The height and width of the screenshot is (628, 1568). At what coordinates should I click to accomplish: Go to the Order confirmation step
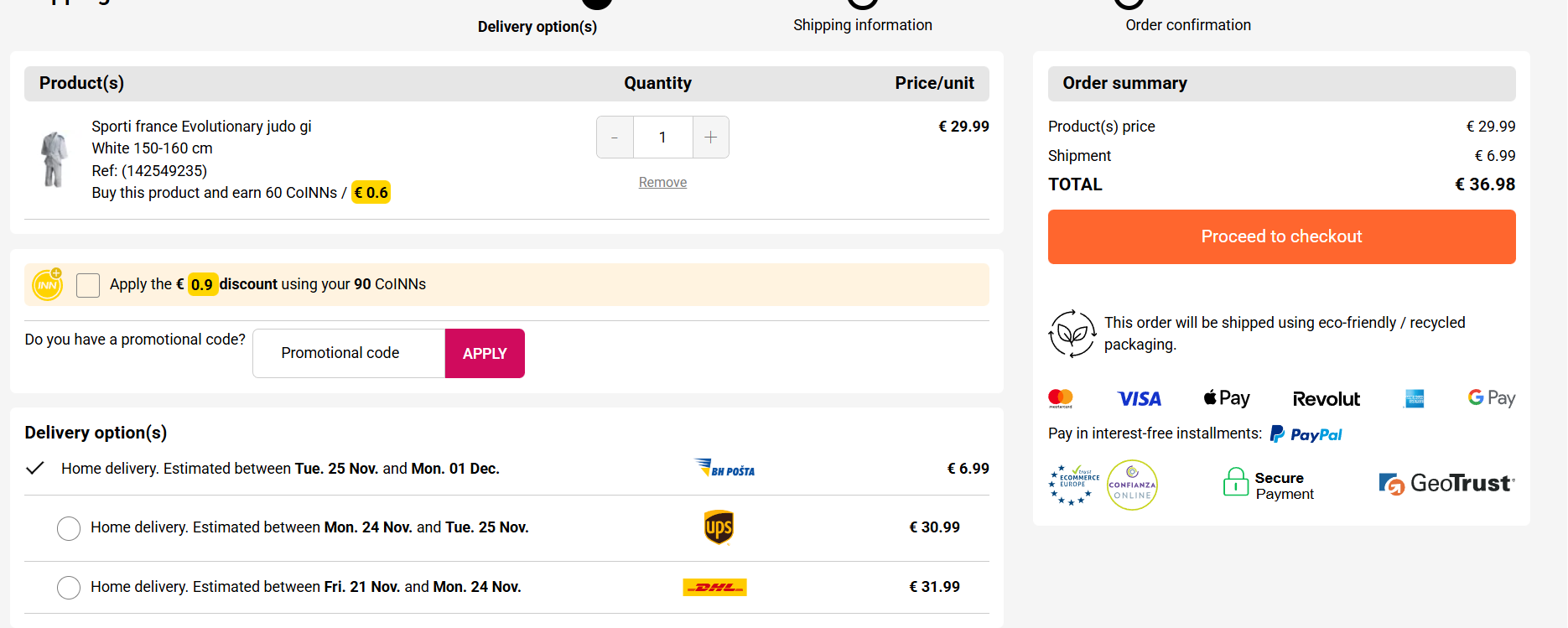(x=1187, y=24)
